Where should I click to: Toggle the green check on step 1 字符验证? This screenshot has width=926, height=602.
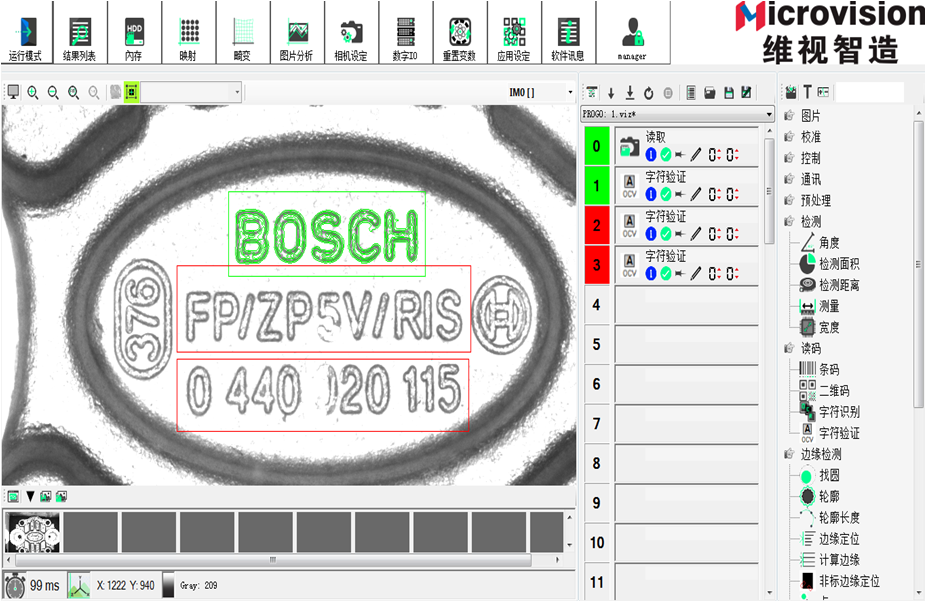click(666, 194)
